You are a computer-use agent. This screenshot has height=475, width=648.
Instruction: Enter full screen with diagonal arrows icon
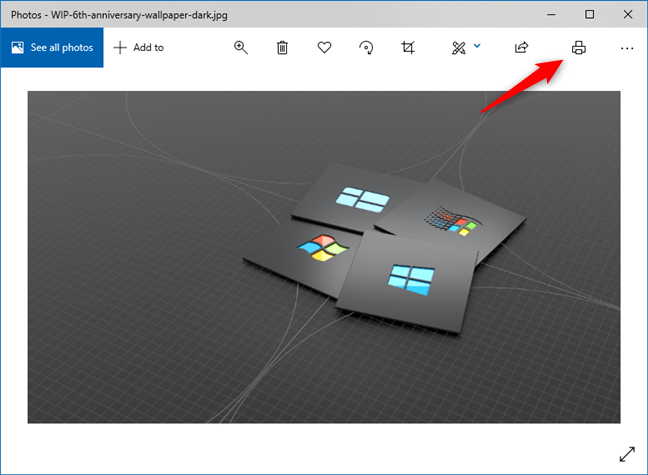click(x=626, y=453)
